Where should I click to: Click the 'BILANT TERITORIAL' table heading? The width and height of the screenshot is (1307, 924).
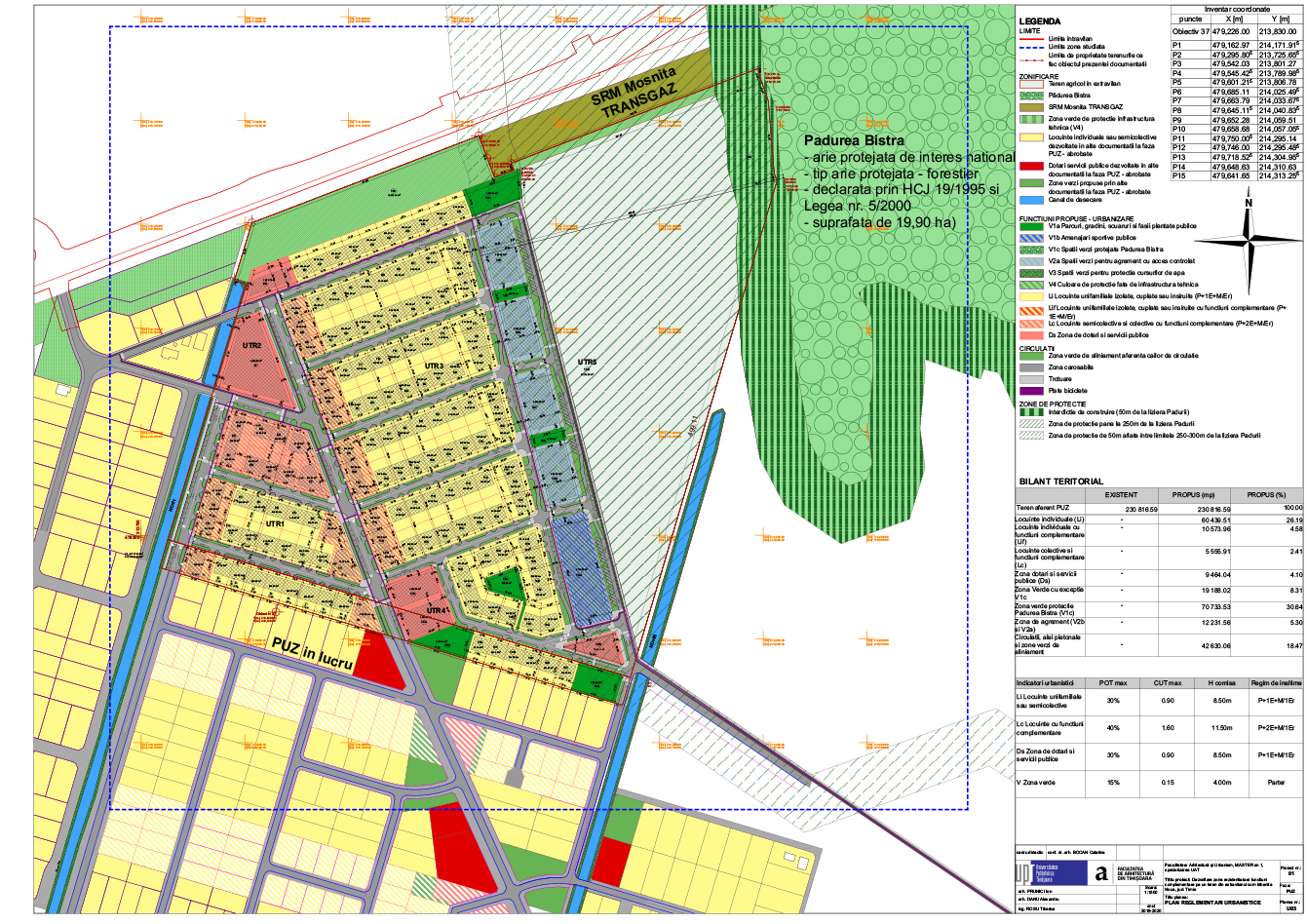[x=1061, y=481]
